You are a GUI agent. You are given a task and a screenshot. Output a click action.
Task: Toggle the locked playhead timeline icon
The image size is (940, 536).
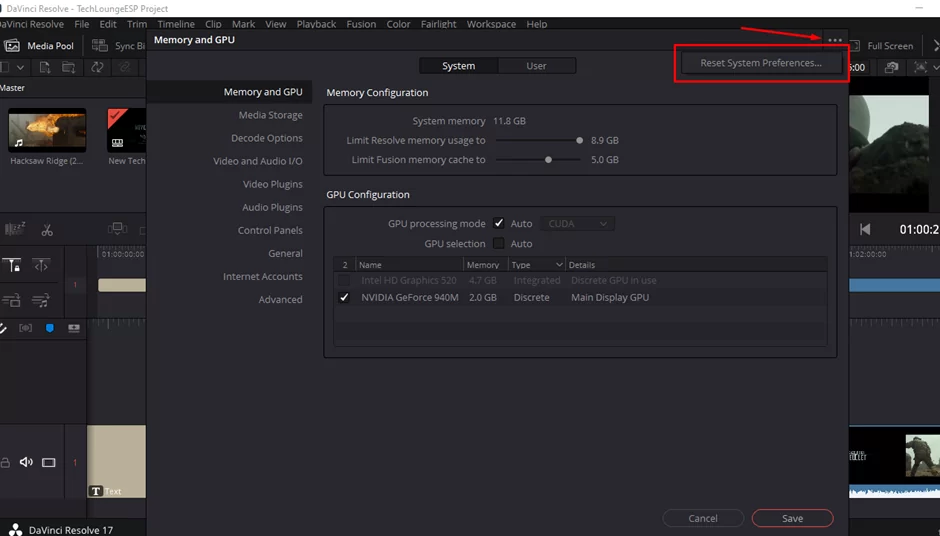tap(12, 265)
